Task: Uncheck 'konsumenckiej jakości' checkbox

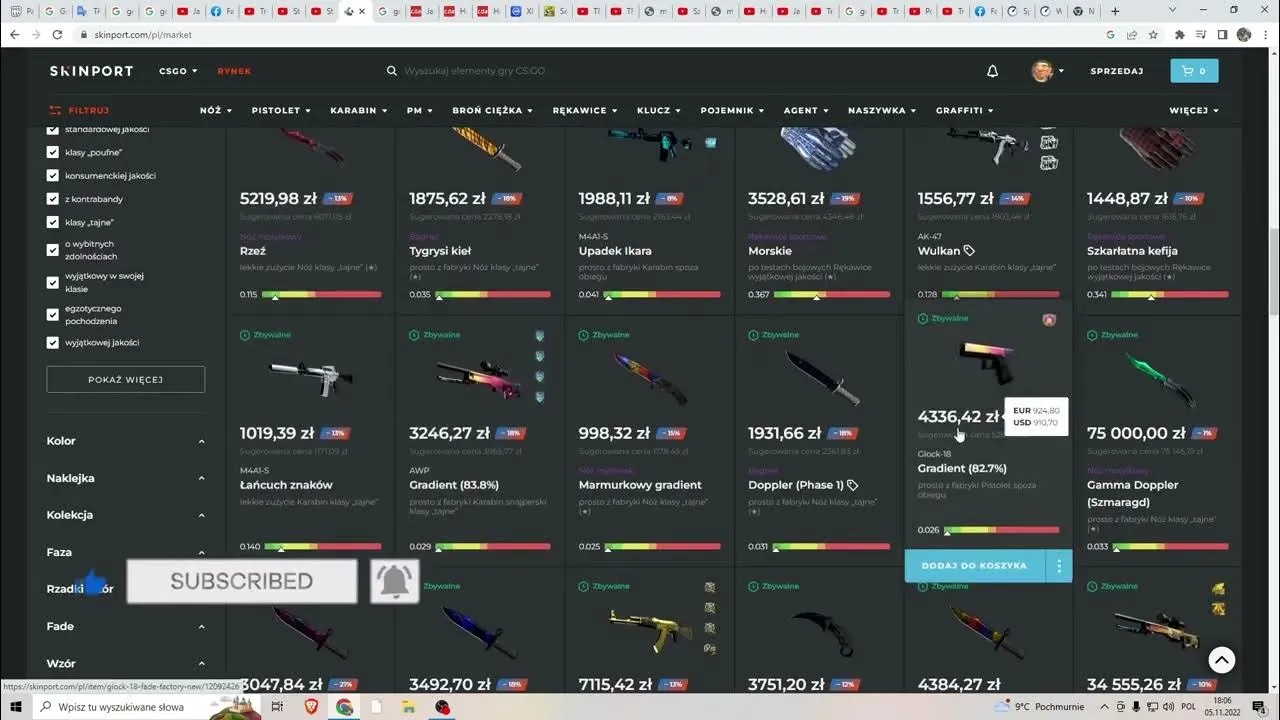Action: pos(53,175)
